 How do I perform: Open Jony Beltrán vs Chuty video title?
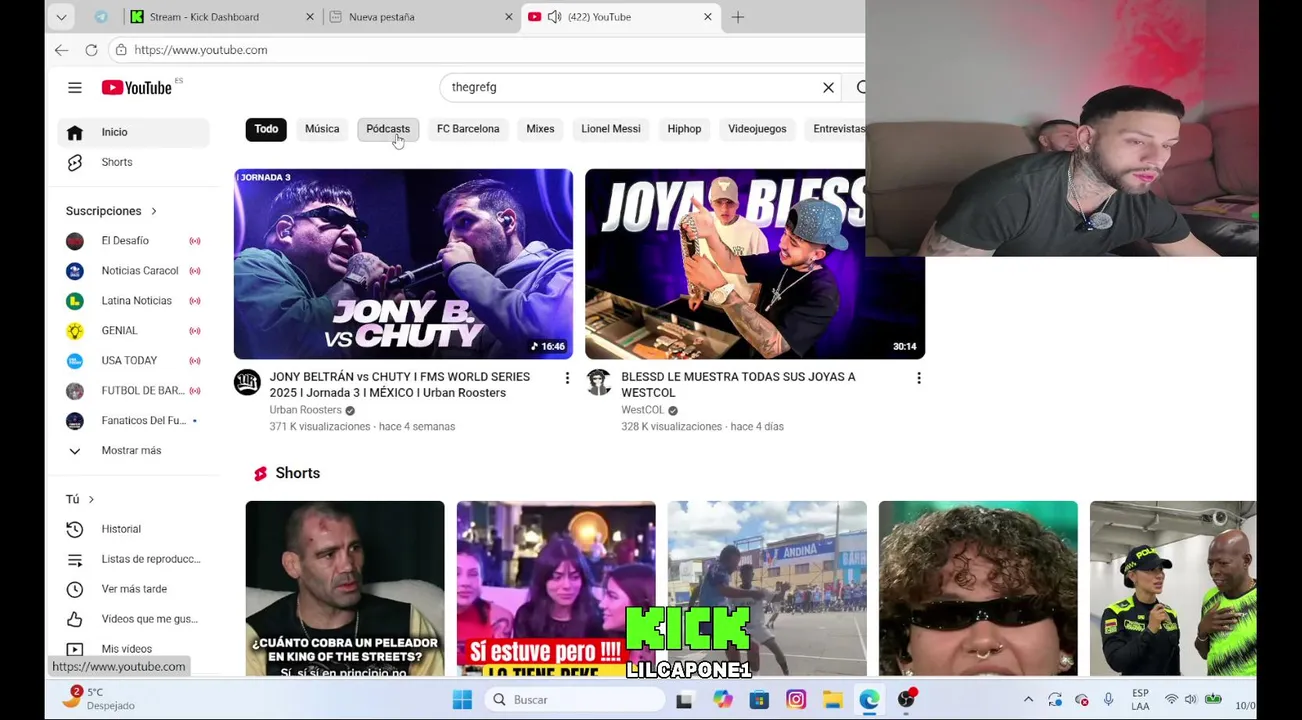400,385
